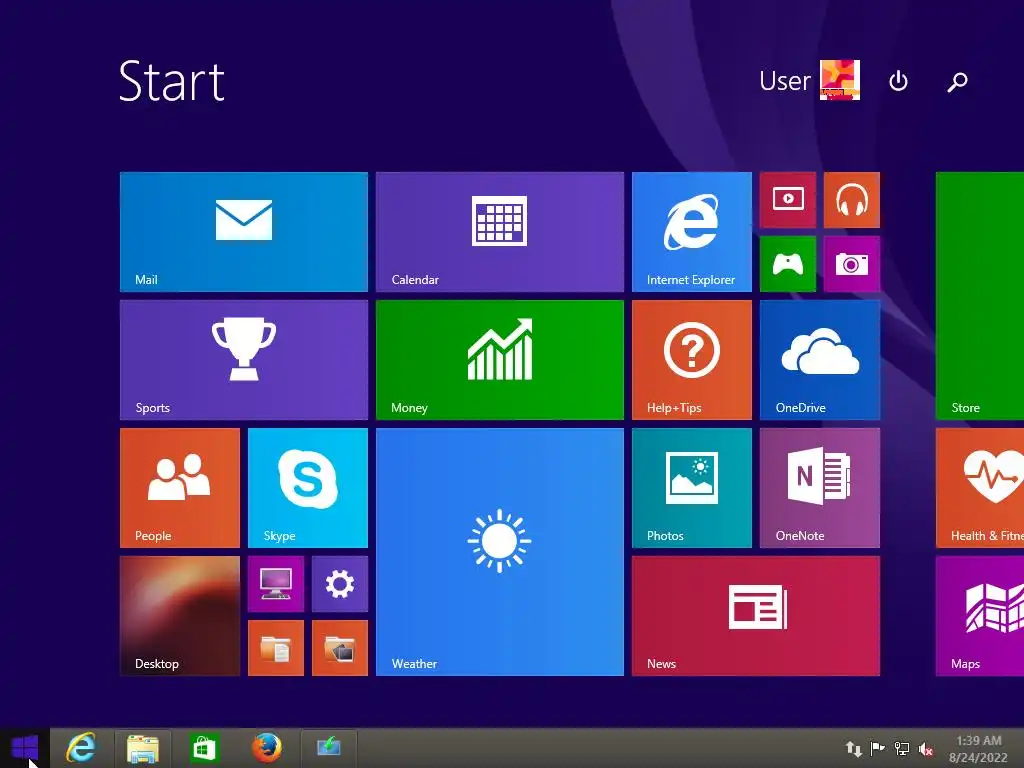Click the network transfer arrows tray icon
The width and height of the screenshot is (1024, 768).
(x=854, y=749)
